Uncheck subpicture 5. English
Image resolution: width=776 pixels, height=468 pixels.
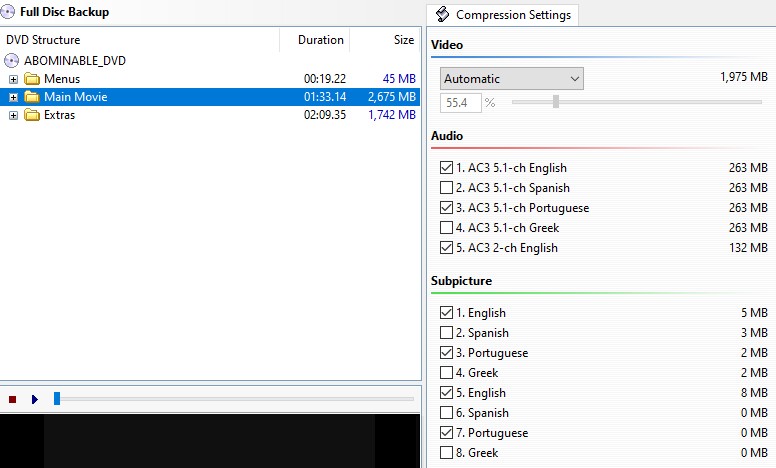point(446,393)
